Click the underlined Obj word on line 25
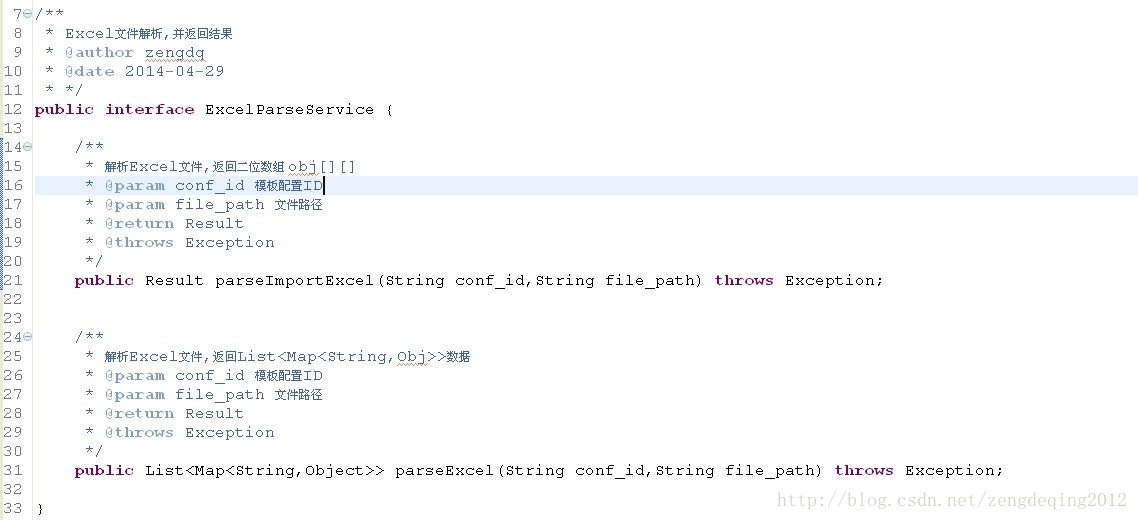 point(411,357)
